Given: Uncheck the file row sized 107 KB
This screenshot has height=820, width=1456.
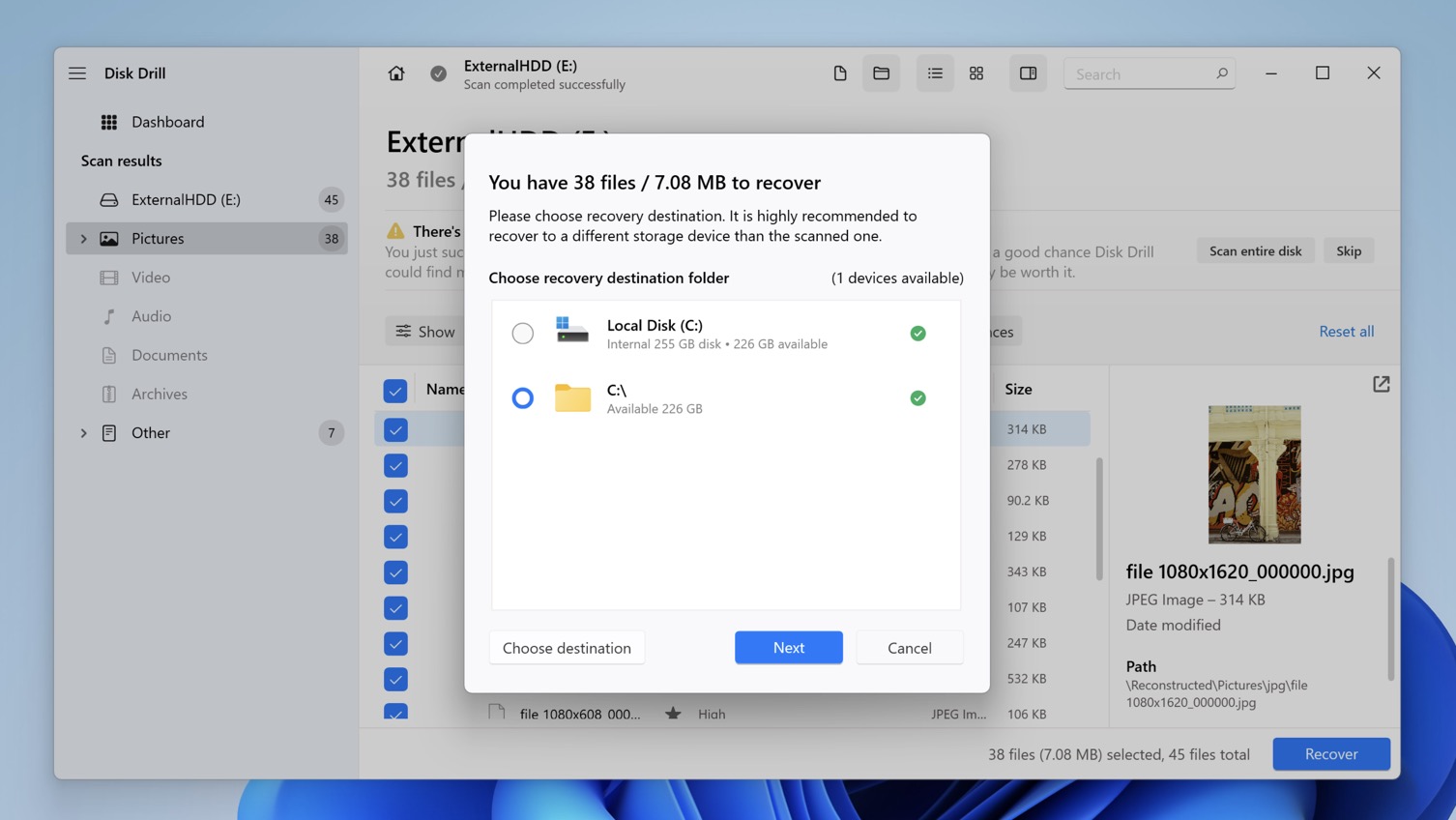Looking at the screenshot, I should click(395, 608).
